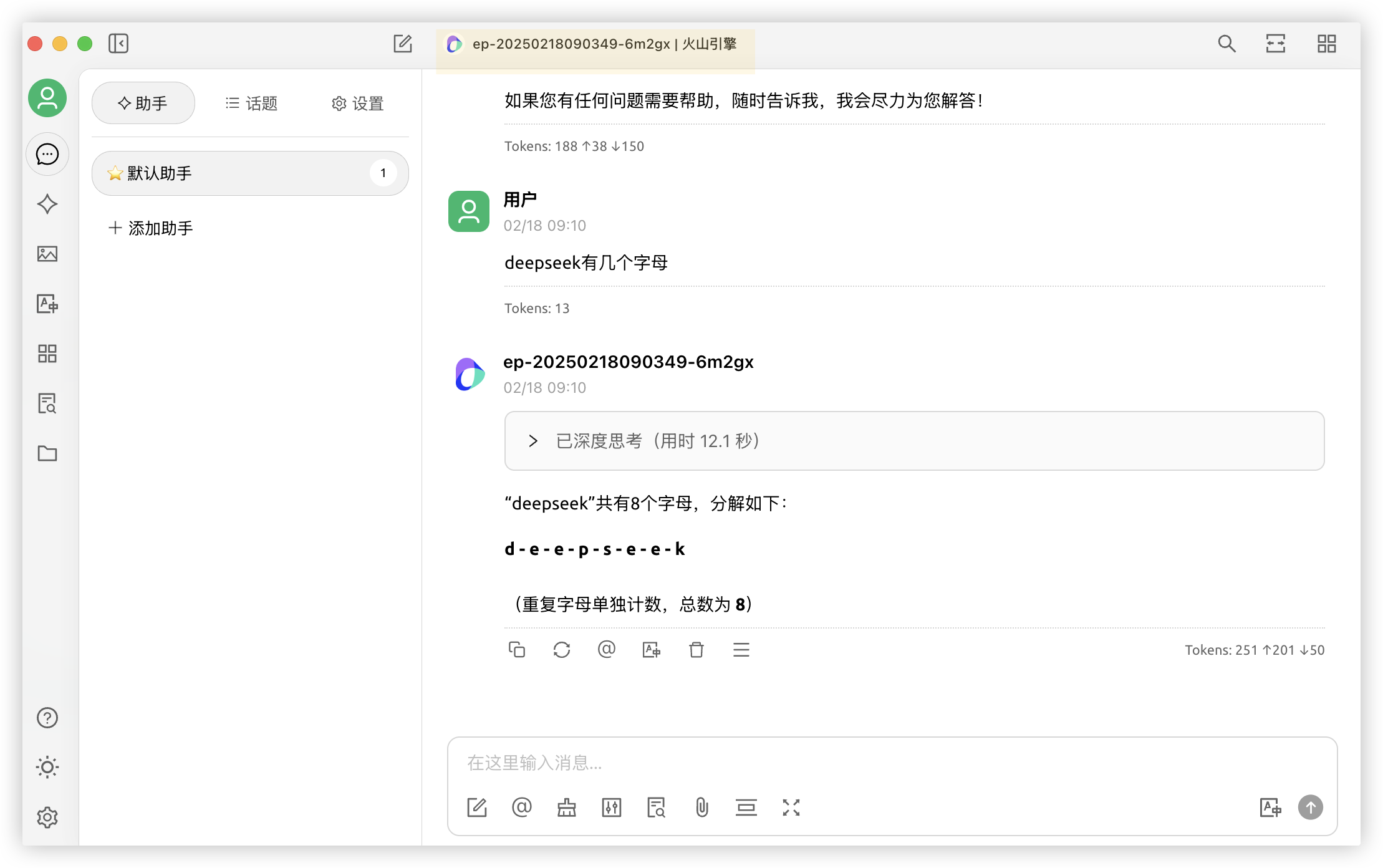The width and height of the screenshot is (1383, 868).
Task: Toggle fullscreen expand of the input box
Action: [791, 808]
